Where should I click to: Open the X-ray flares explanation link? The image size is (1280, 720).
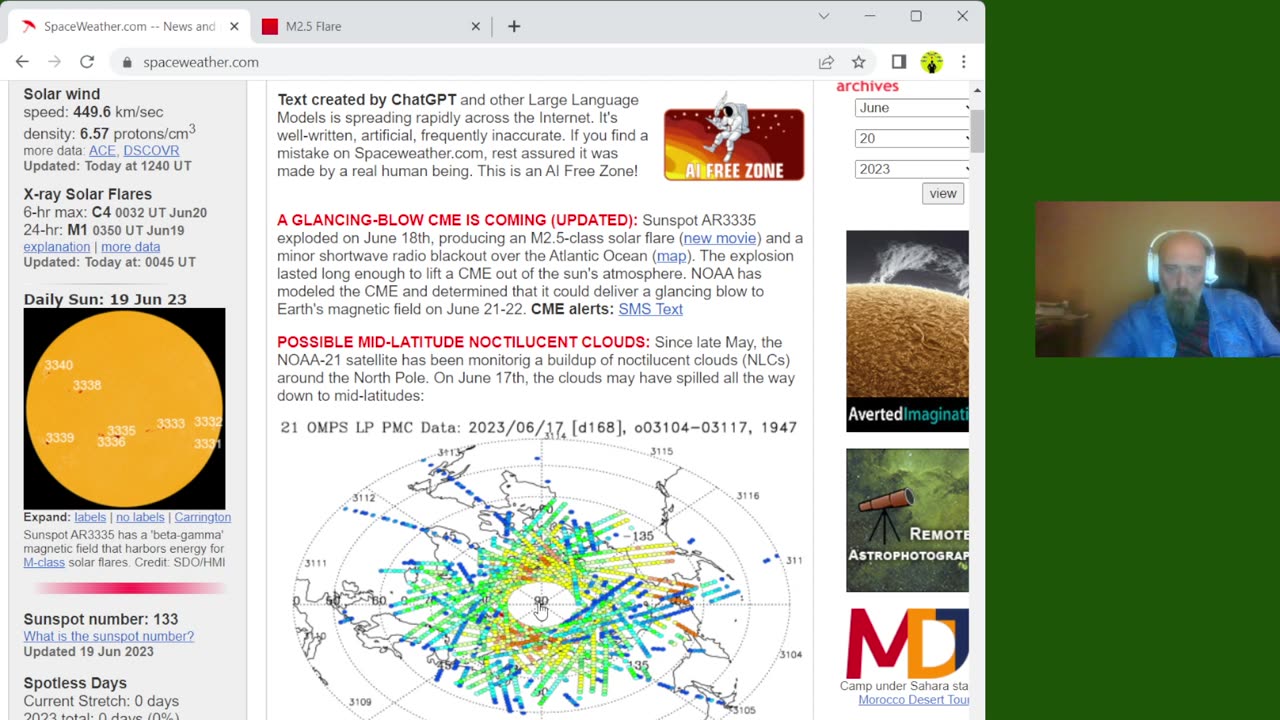pos(57,246)
